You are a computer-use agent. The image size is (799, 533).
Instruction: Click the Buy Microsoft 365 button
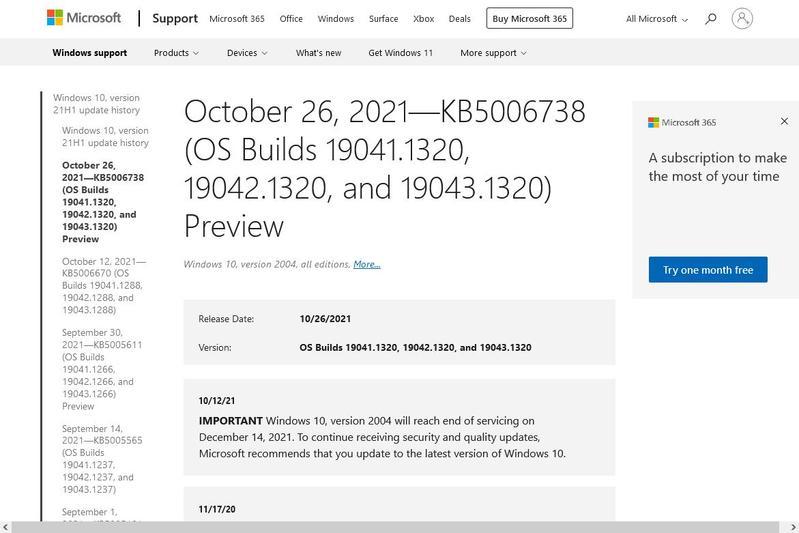point(529,18)
